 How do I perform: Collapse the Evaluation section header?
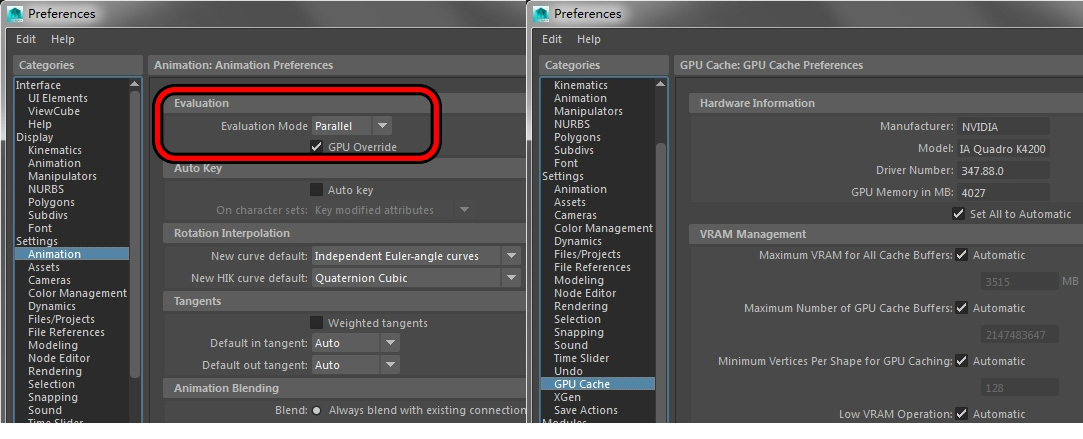(x=344, y=103)
